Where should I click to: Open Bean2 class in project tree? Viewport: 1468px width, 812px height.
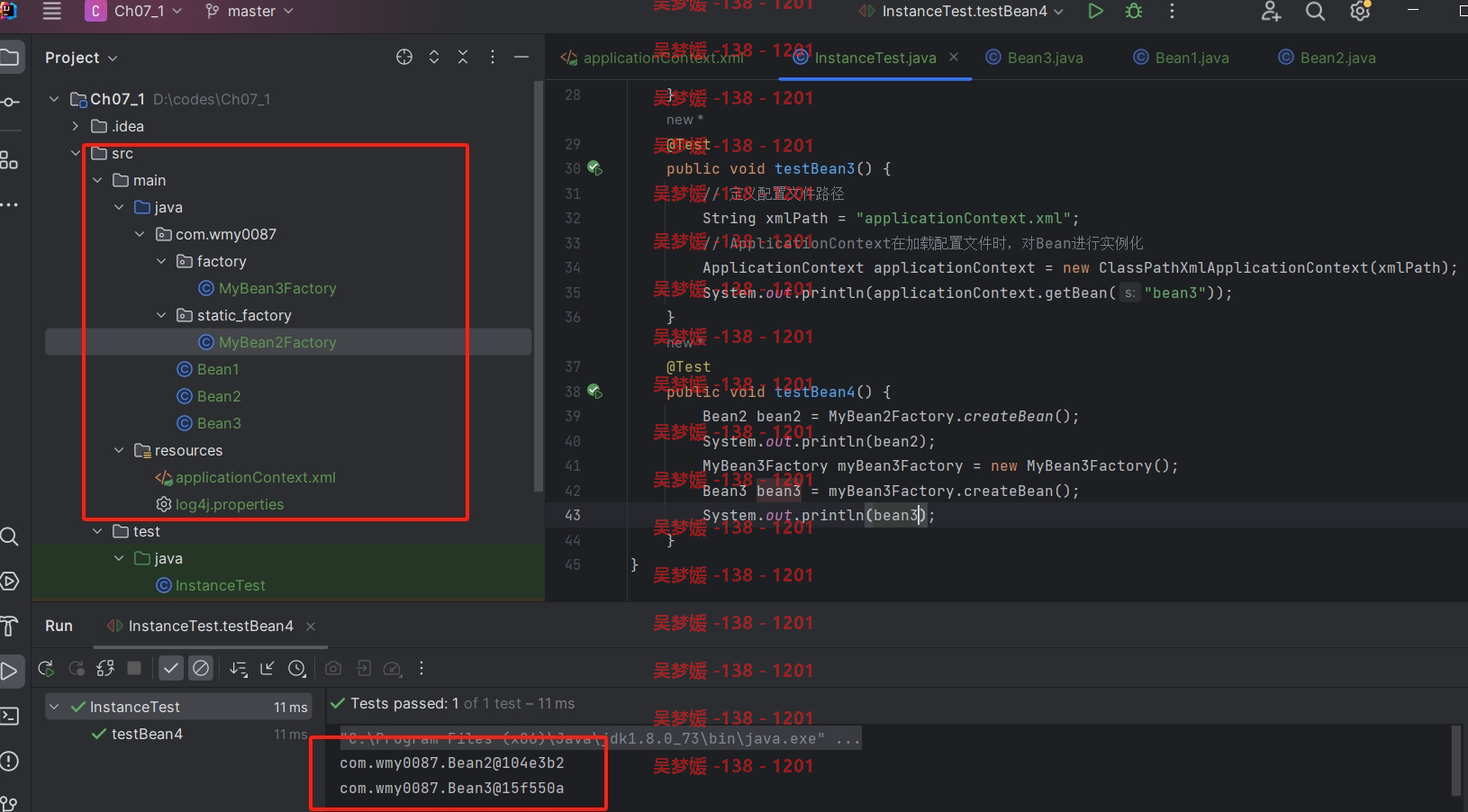209,396
